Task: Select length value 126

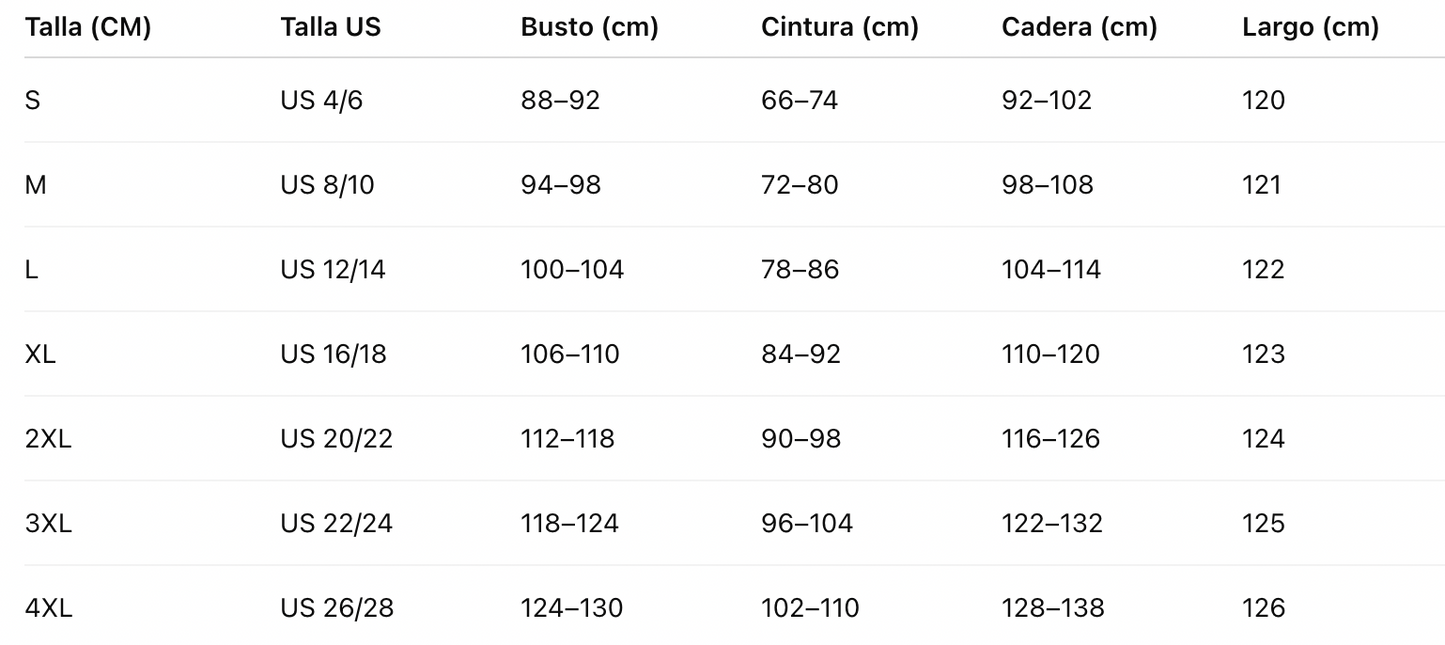Action: coord(1264,608)
